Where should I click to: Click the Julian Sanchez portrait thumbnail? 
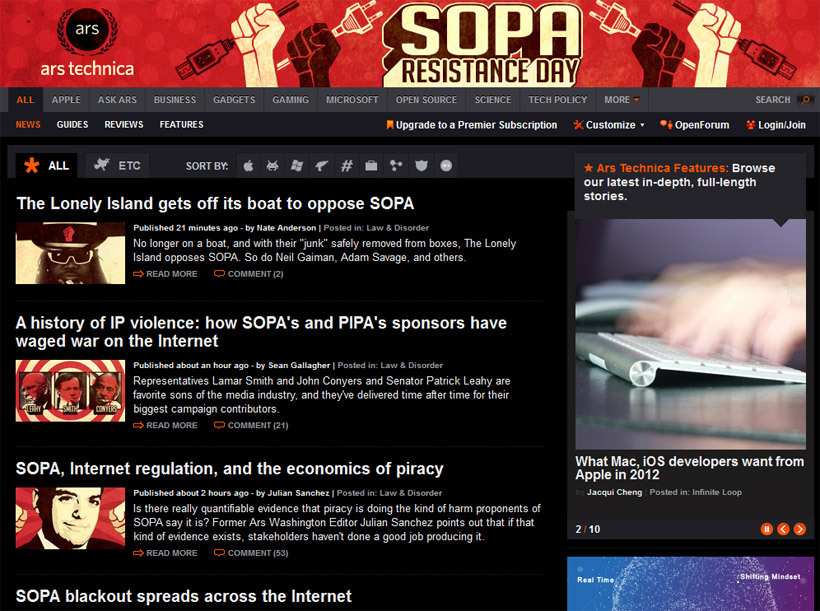click(70, 518)
